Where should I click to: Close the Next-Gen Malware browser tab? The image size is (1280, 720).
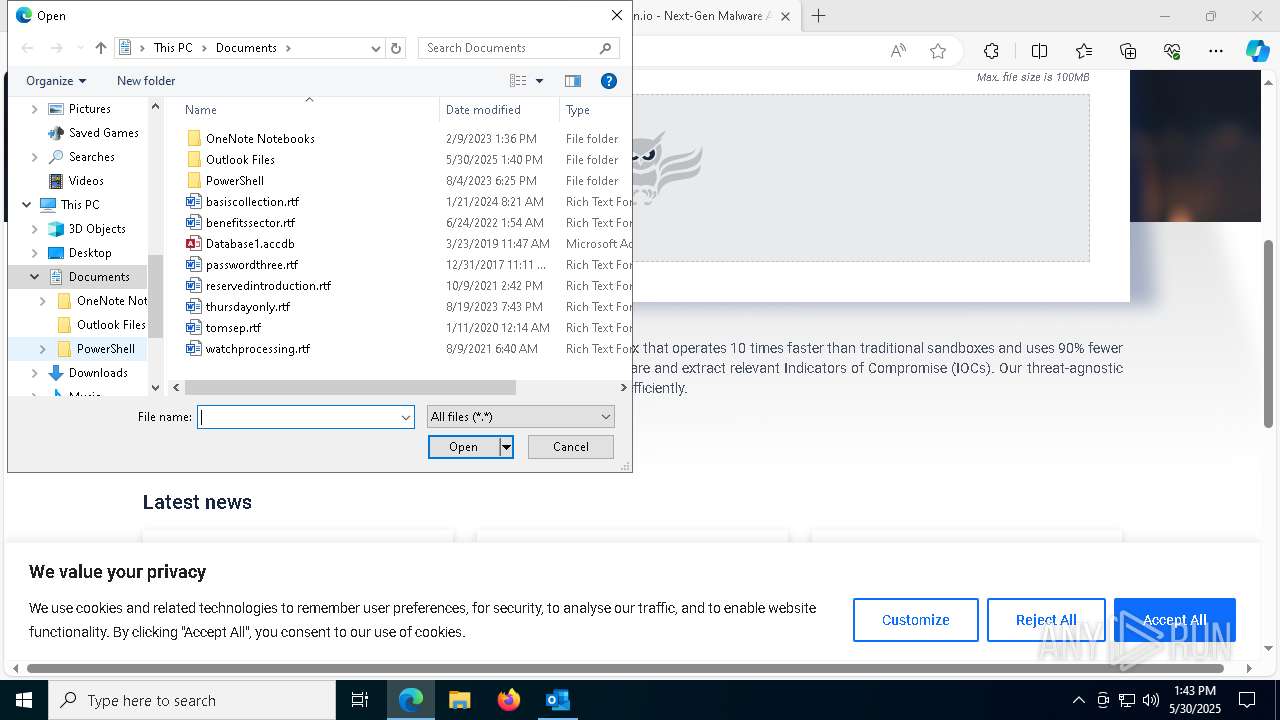pyautogui.click(x=785, y=16)
